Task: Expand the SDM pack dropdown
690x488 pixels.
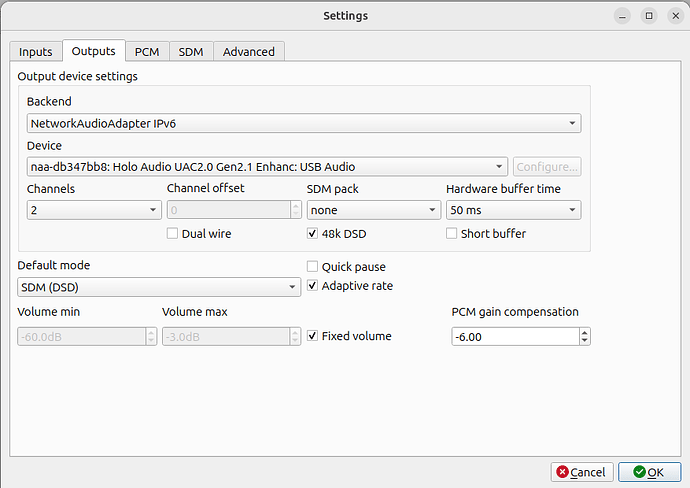Action: pos(374,210)
